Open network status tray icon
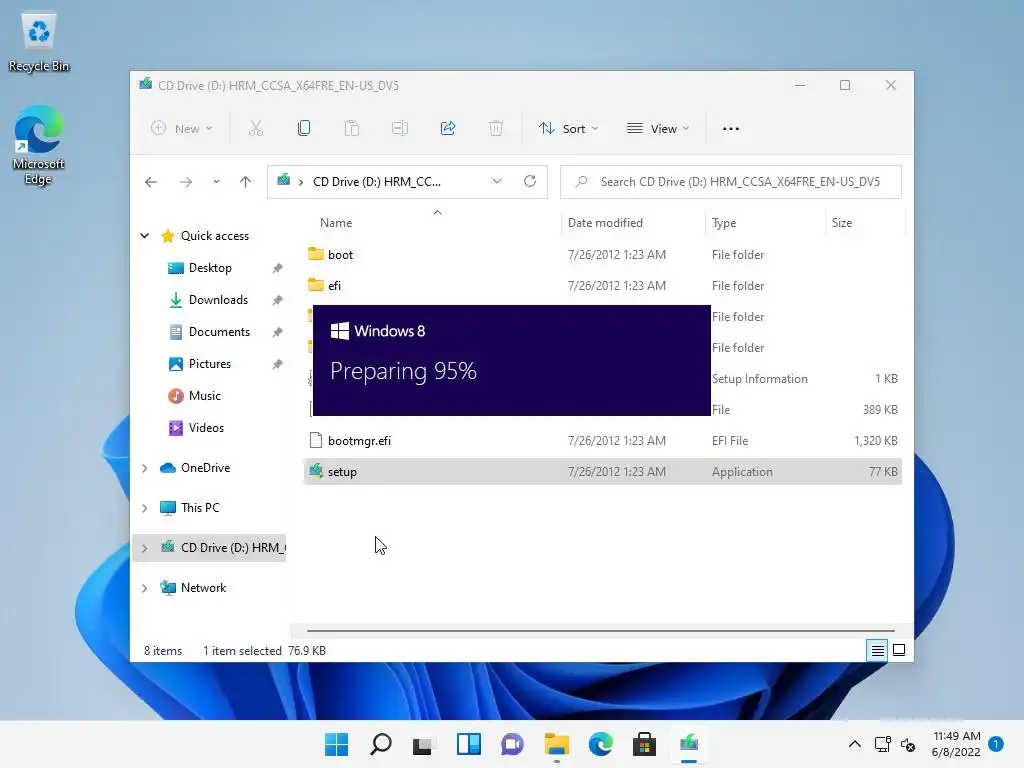 (882, 744)
